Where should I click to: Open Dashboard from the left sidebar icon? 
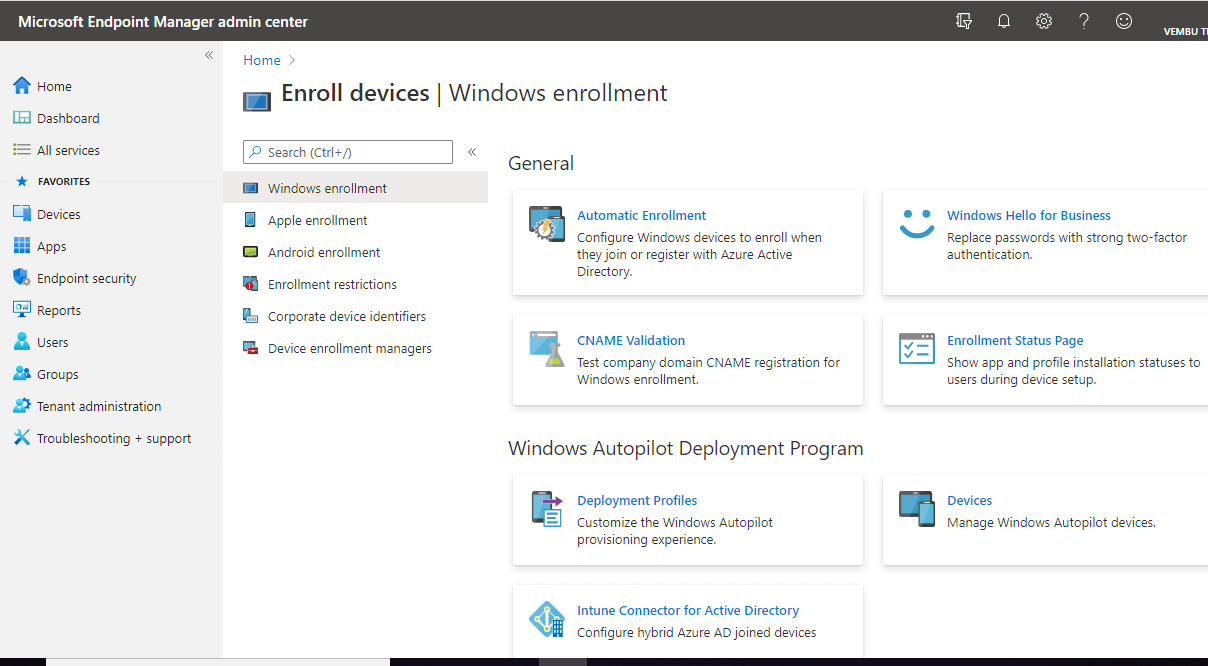(22, 118)
